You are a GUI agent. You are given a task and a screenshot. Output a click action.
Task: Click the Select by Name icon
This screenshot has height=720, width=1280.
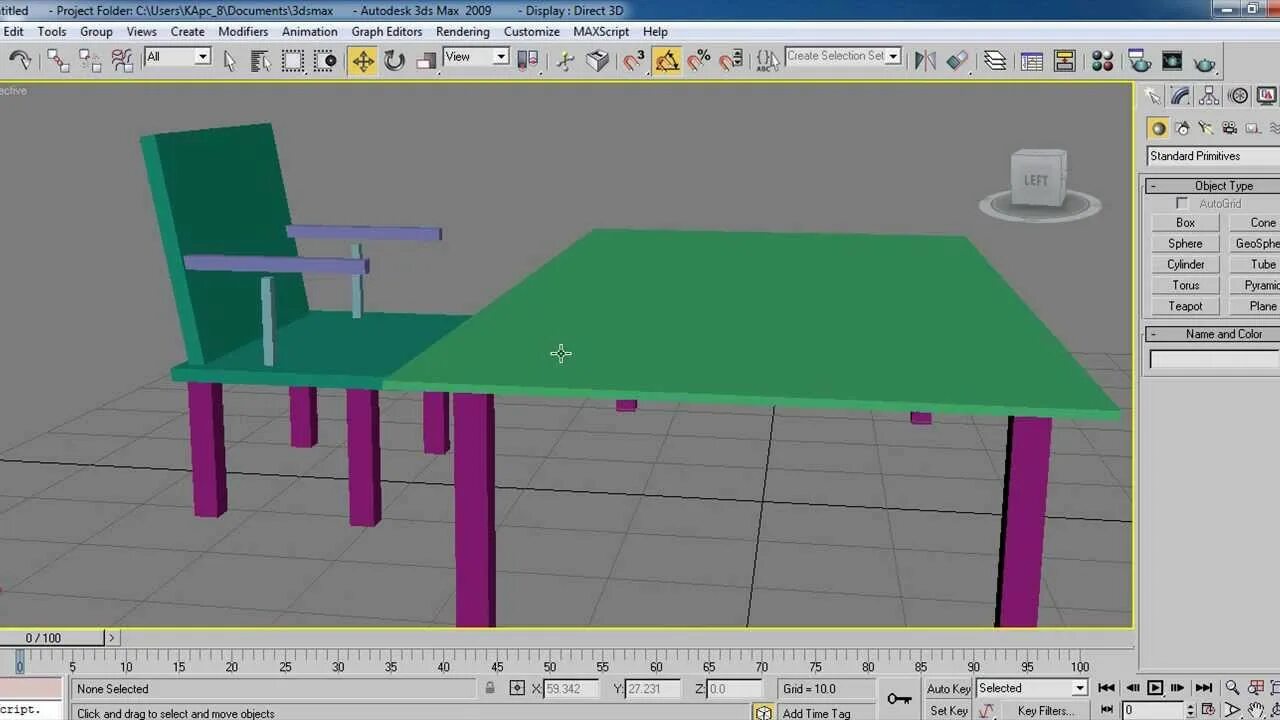261,61
